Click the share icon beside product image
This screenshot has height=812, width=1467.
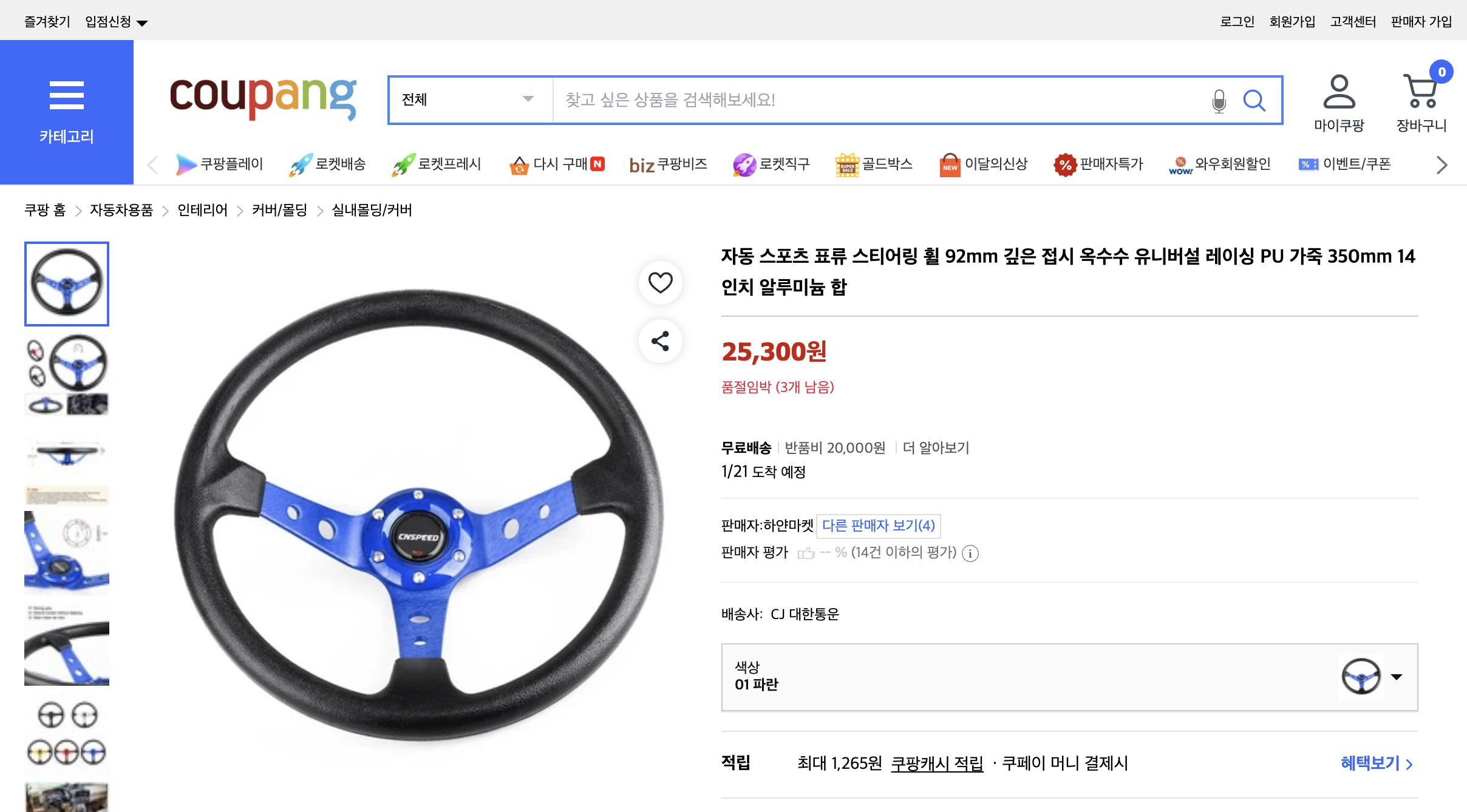pyautogui.click(x=660, y=340)
